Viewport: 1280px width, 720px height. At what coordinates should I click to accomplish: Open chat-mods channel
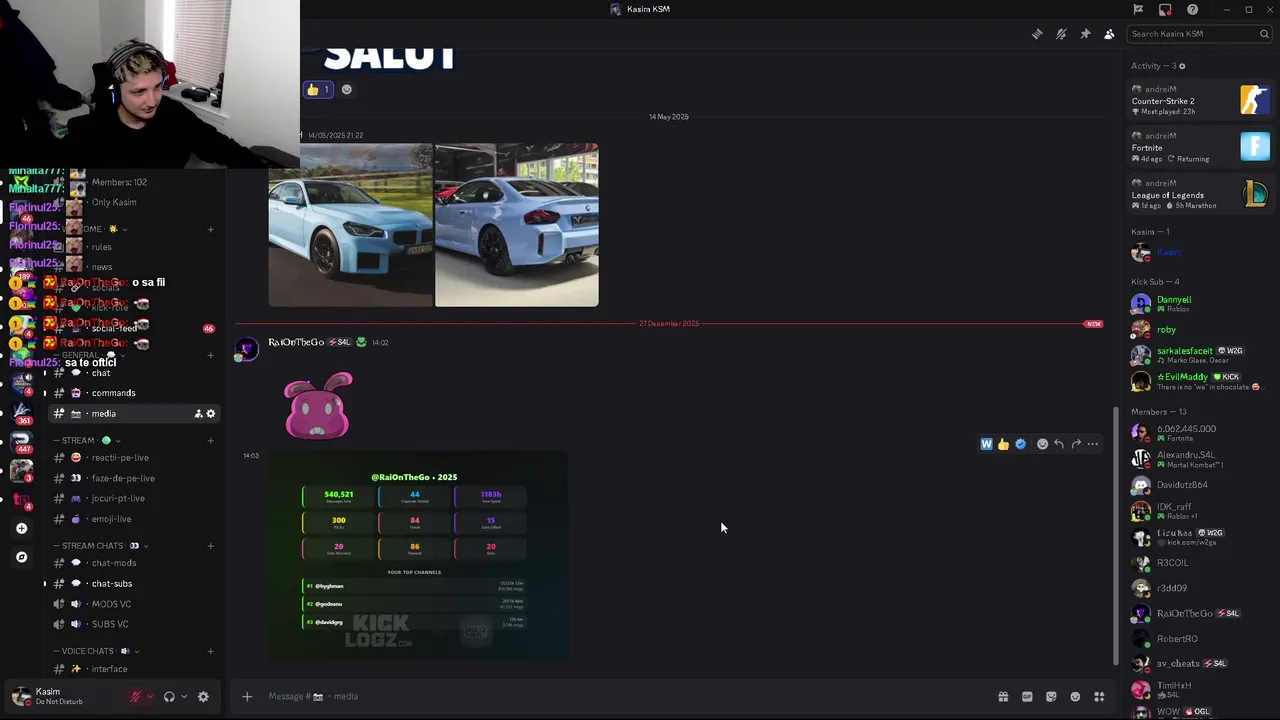click(x=135, y=563)
